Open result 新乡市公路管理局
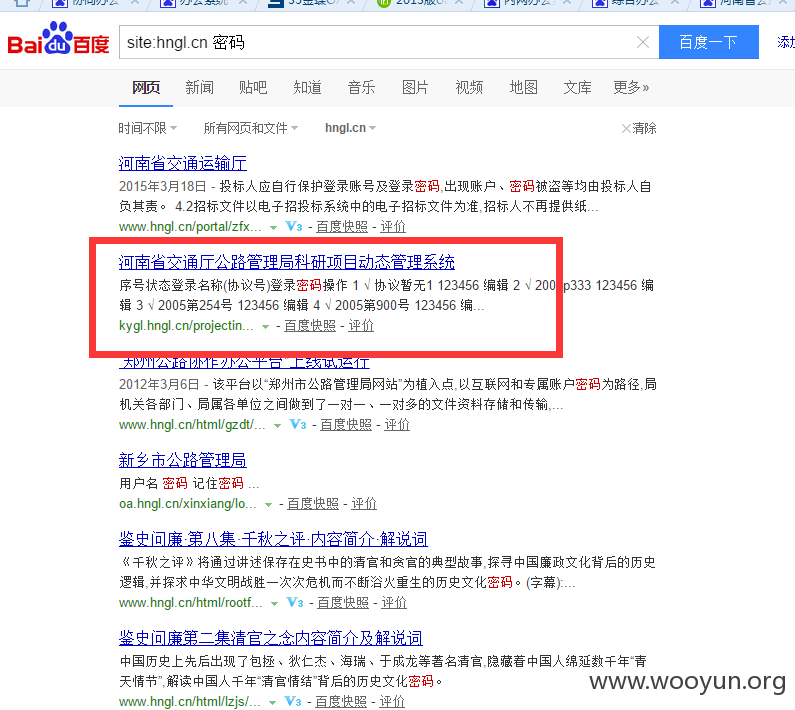This screenshot has width=795, height=710. (183, 460)
